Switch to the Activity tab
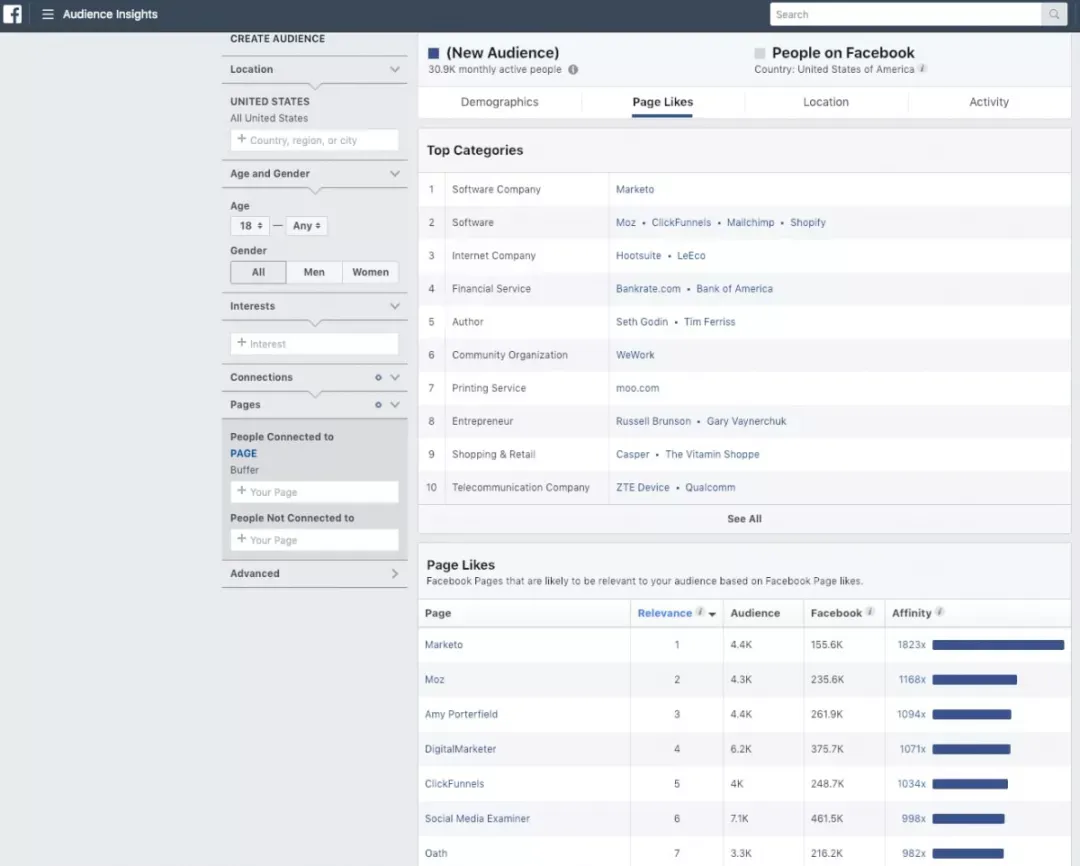Screen dimensions: 1080x866 click(988, 102)
